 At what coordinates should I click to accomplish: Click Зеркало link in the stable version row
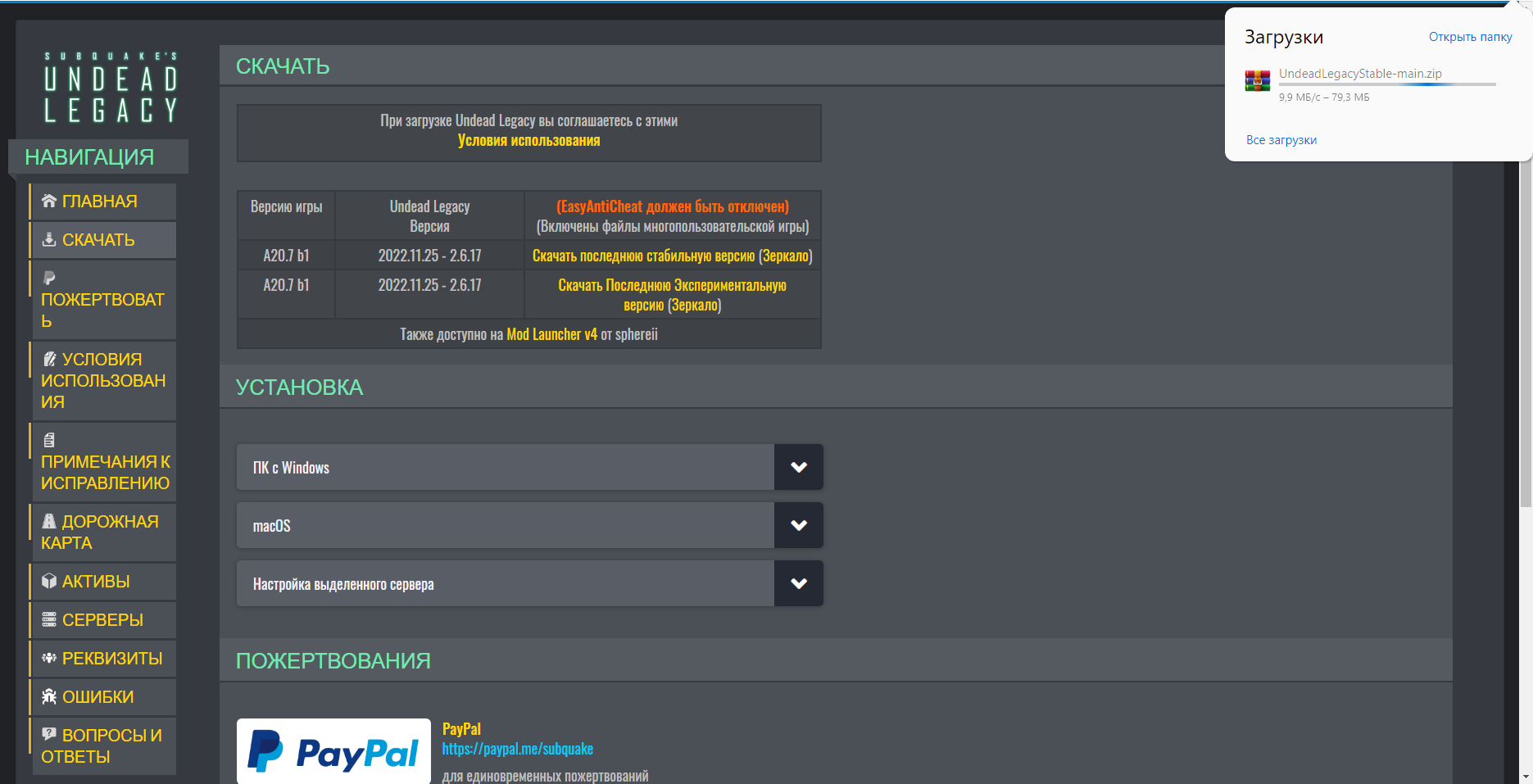(785, 256)
